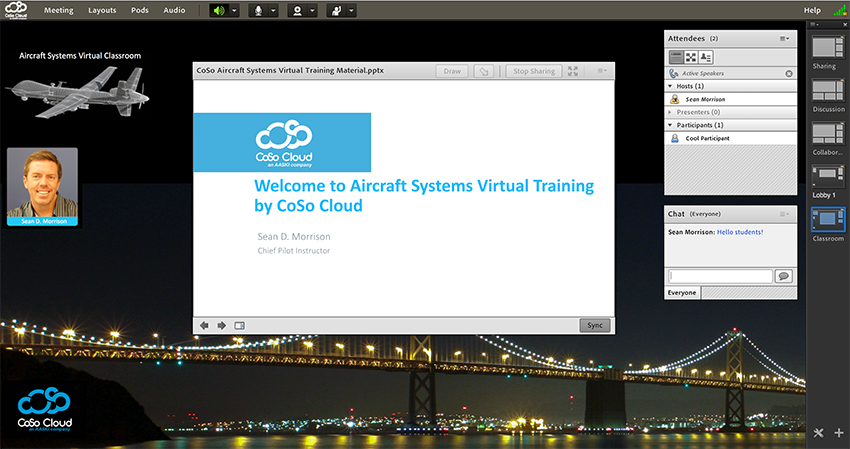Toggle the webcam icon in toolbar

pyautogui.click(x=297, y=10)
